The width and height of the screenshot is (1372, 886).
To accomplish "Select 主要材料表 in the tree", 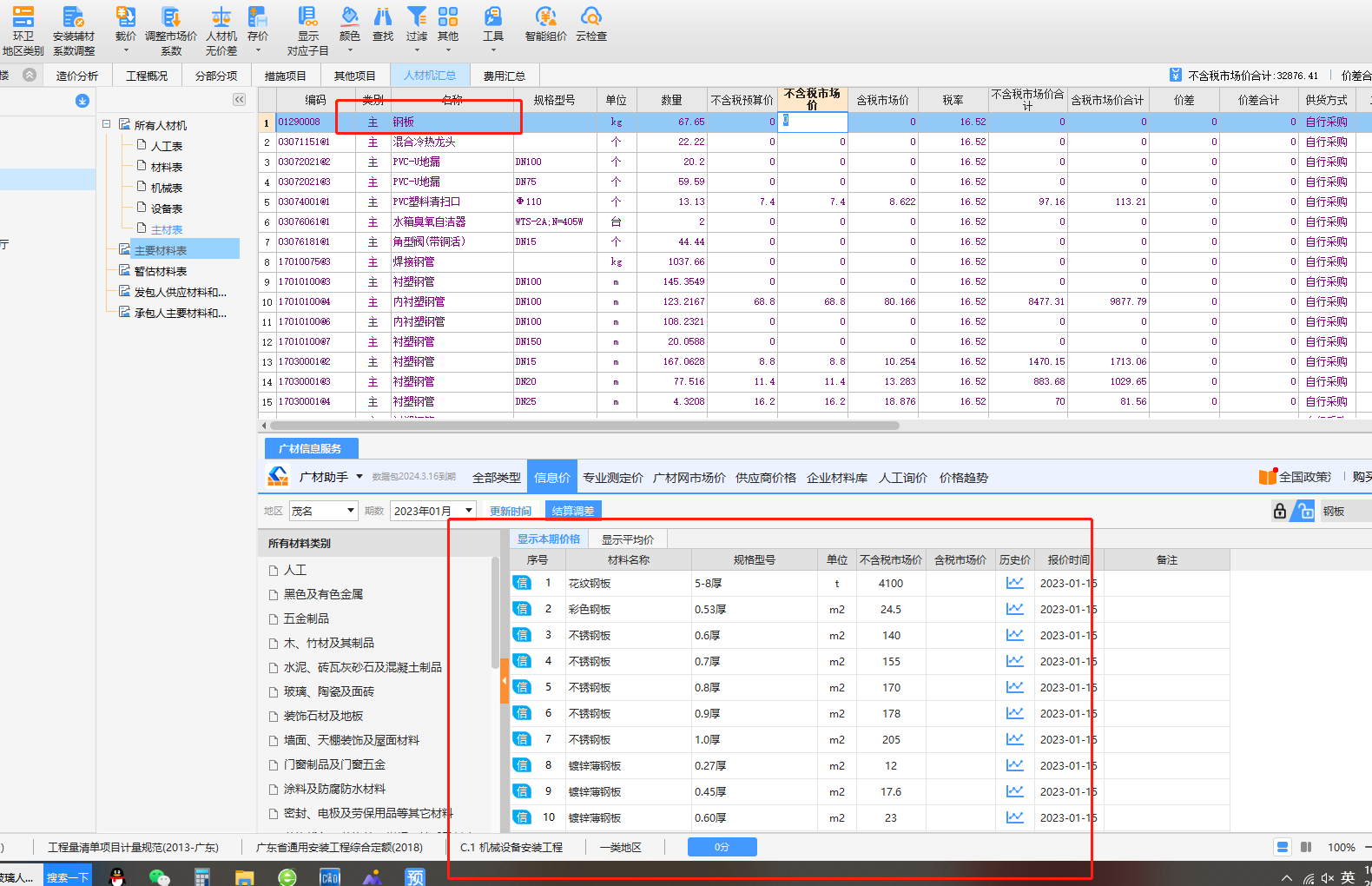I will pyautogui.click(x=161, y=250).
